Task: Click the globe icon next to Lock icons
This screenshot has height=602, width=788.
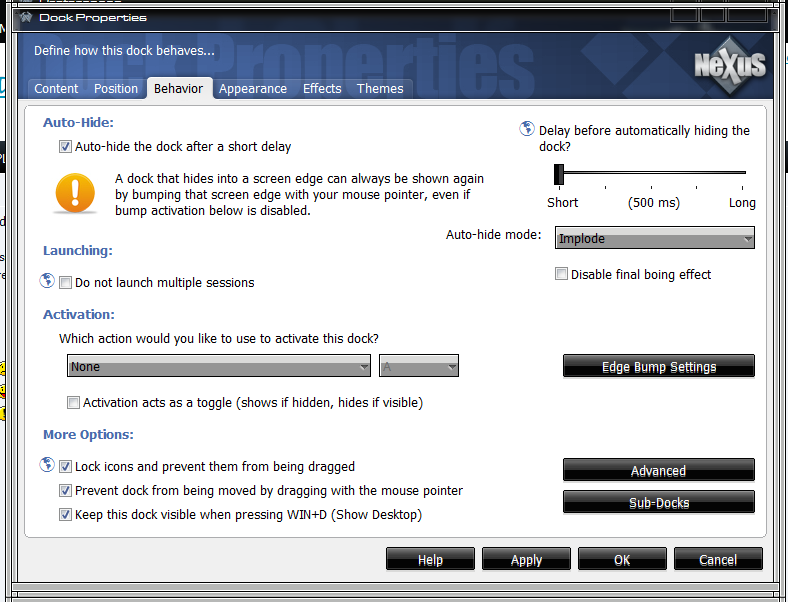Action: [47, 465]
